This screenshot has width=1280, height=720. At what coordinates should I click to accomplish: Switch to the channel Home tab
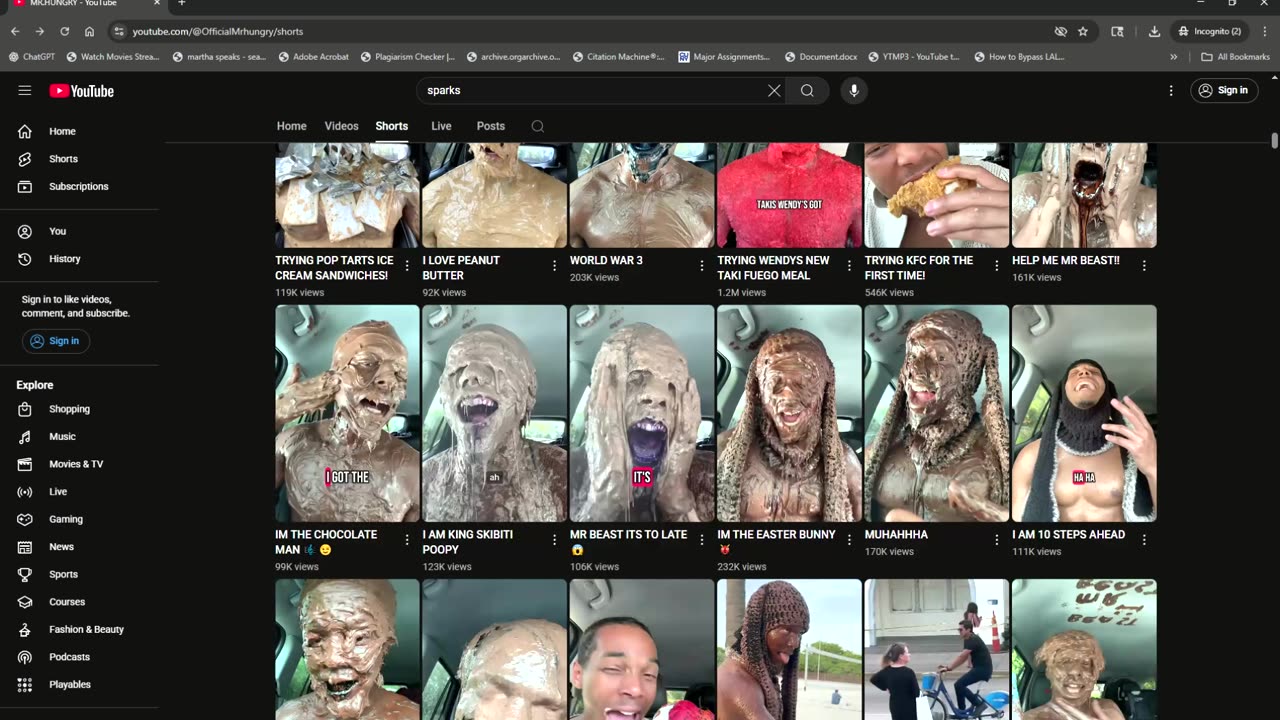[x=292, y=126]
